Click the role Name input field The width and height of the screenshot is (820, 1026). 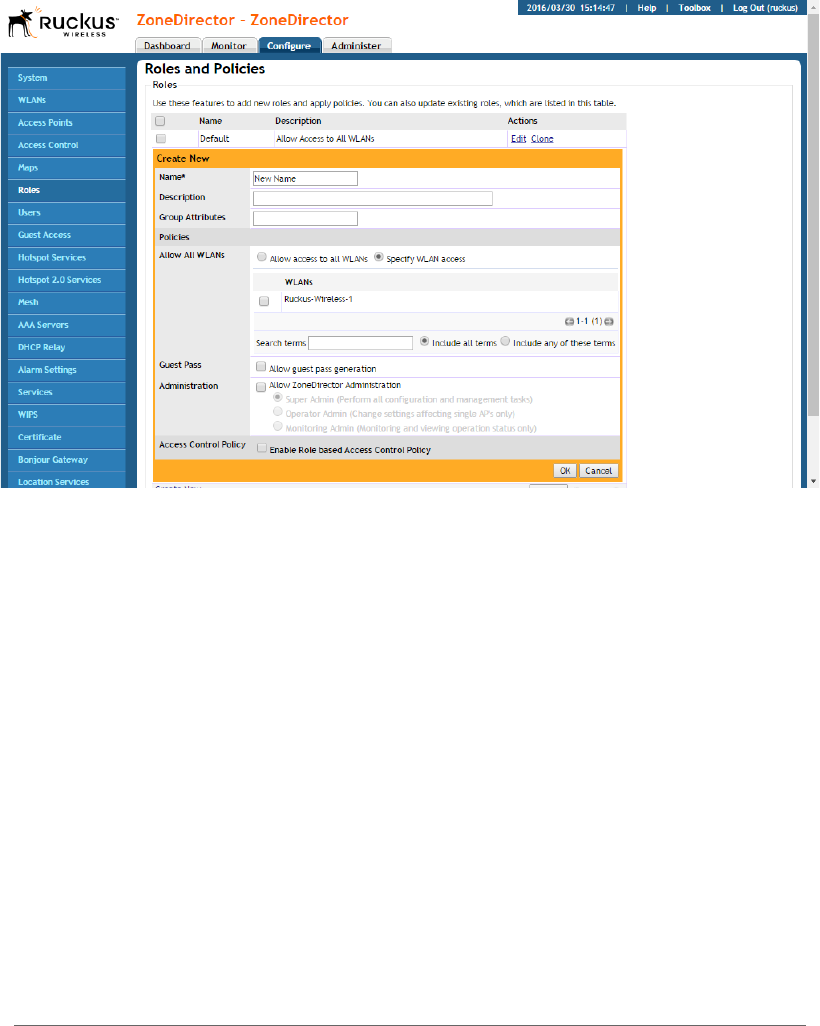[x=305, y=179]
